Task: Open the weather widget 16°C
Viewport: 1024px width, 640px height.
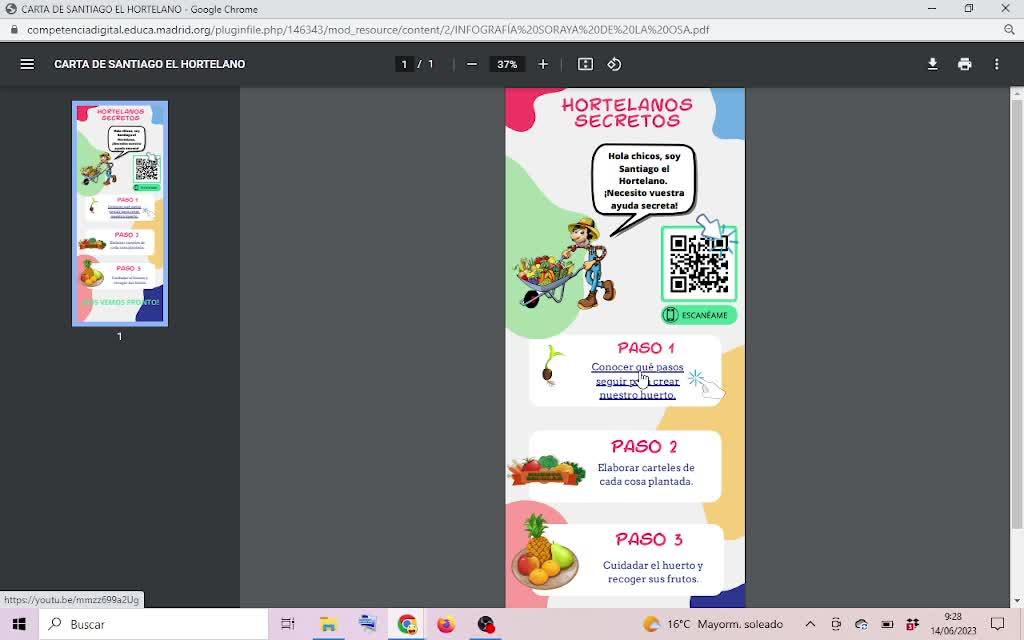Action: tap(712, 624)
